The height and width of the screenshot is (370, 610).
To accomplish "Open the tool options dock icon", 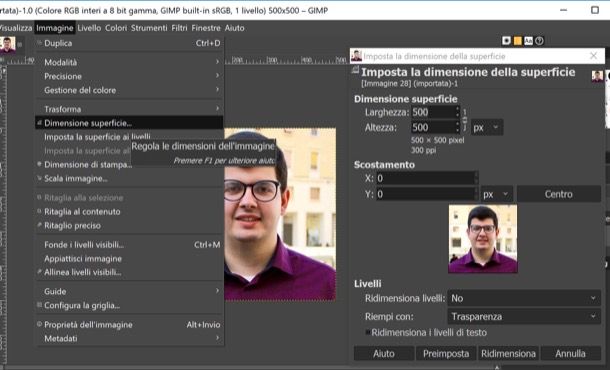I will (506, 40).
